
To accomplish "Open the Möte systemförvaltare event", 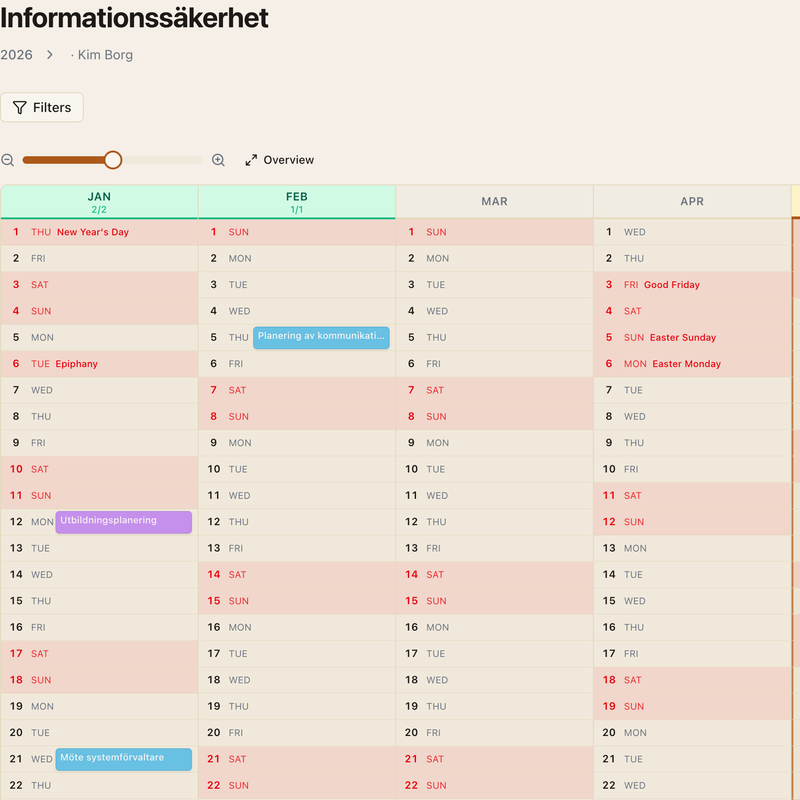I will click(123, 759).
